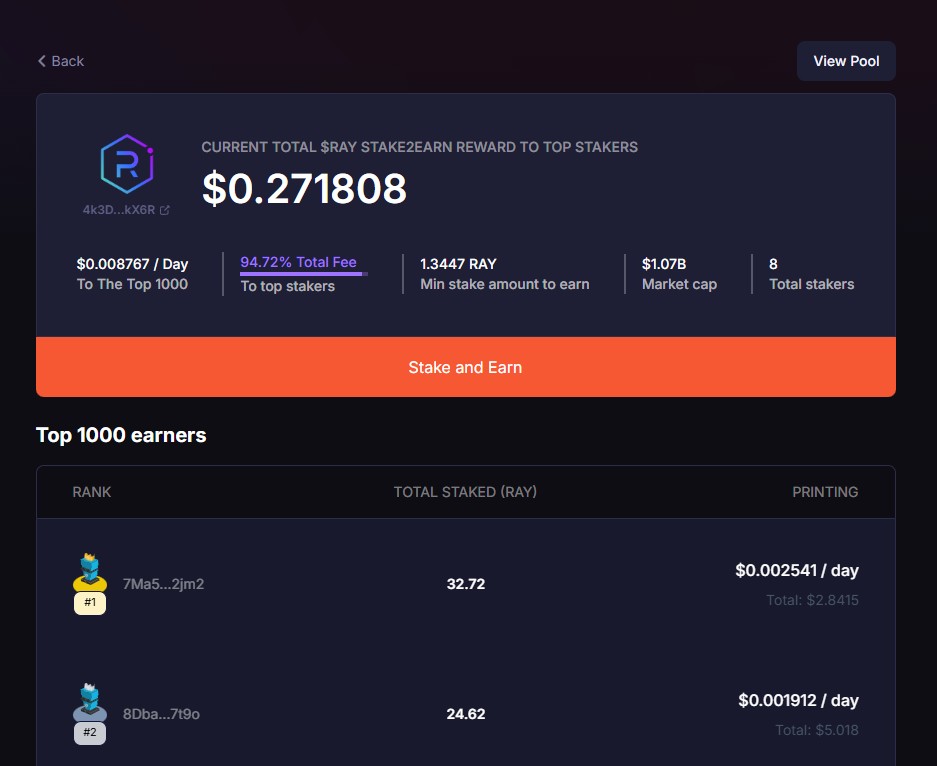Click the orange Stake and Earn button
The height and width of the screenshot is (766, 937).
click(465, 367)
